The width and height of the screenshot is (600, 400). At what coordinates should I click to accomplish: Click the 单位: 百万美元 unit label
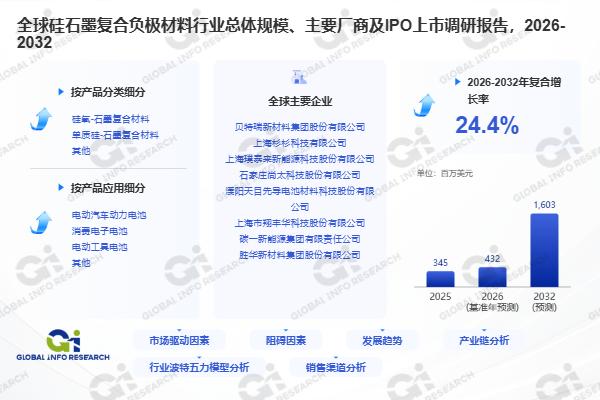pos(445,173)
